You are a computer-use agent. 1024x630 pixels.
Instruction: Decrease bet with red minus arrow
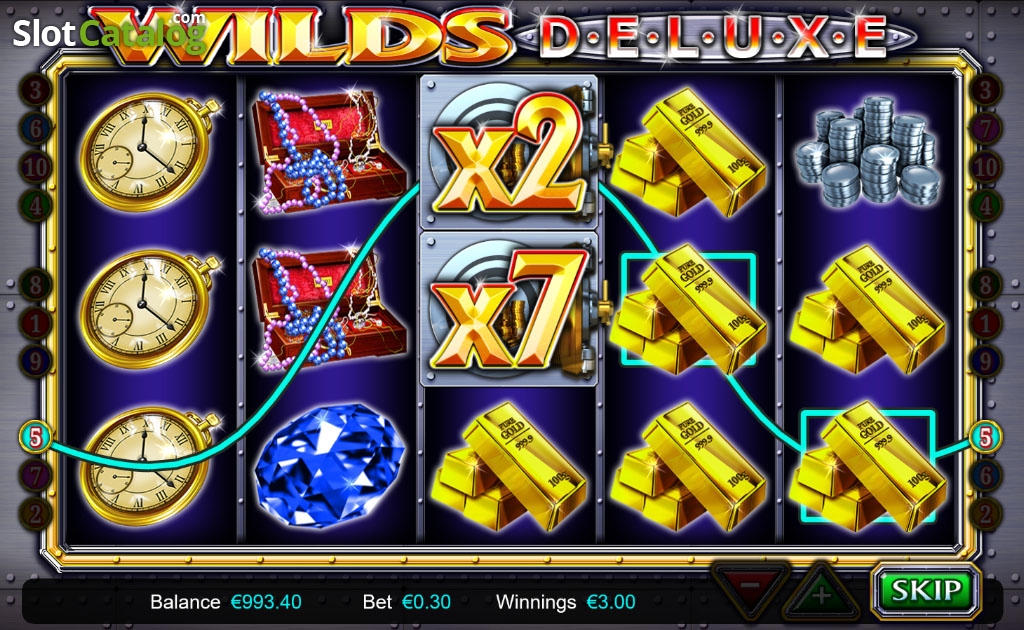click(x=750, y=590)
